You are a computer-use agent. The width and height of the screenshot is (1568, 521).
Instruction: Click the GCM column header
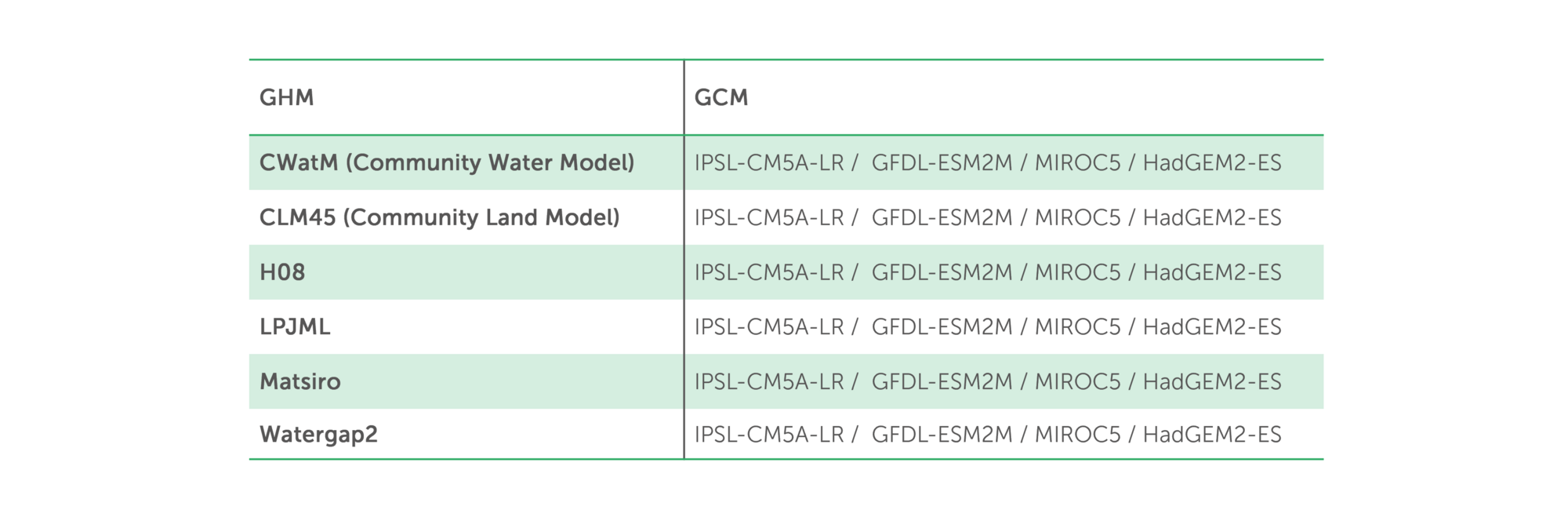point(721,97)
